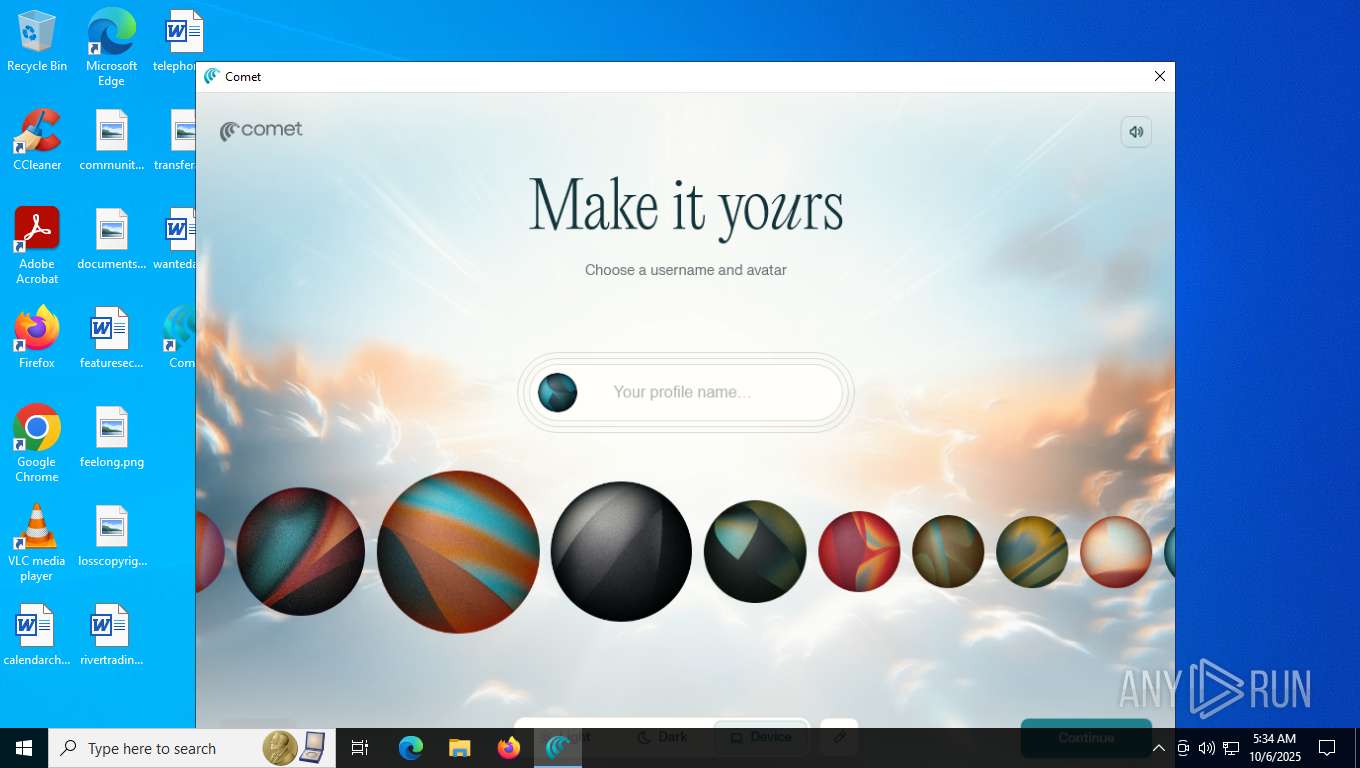1360x768 pixels.
Task: Select the rivertradin... Word document on desktop
Action: (112, 635)
